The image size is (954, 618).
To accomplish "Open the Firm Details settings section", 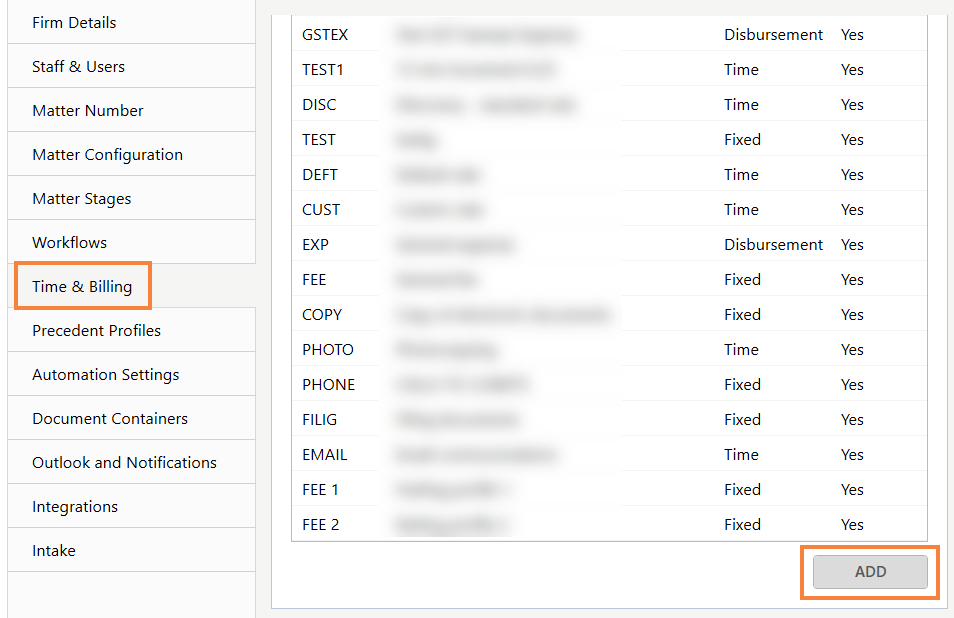I will (74, 22).
